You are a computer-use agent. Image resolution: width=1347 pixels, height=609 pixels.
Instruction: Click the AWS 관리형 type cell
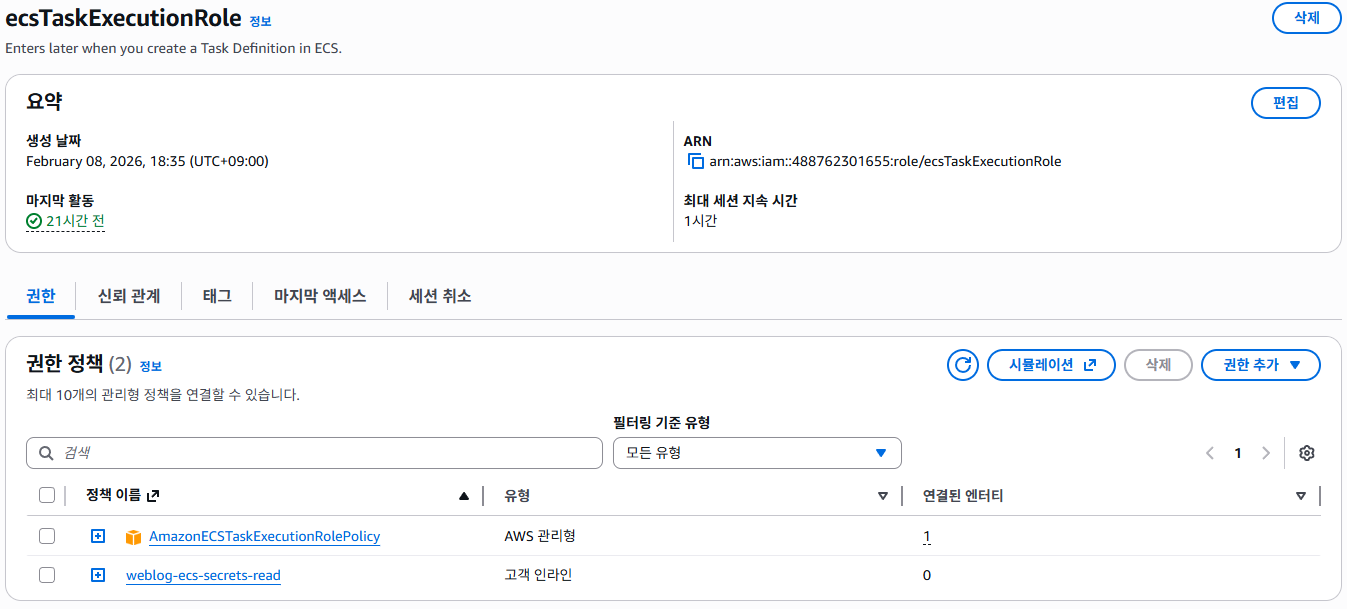tap(540, 536)
